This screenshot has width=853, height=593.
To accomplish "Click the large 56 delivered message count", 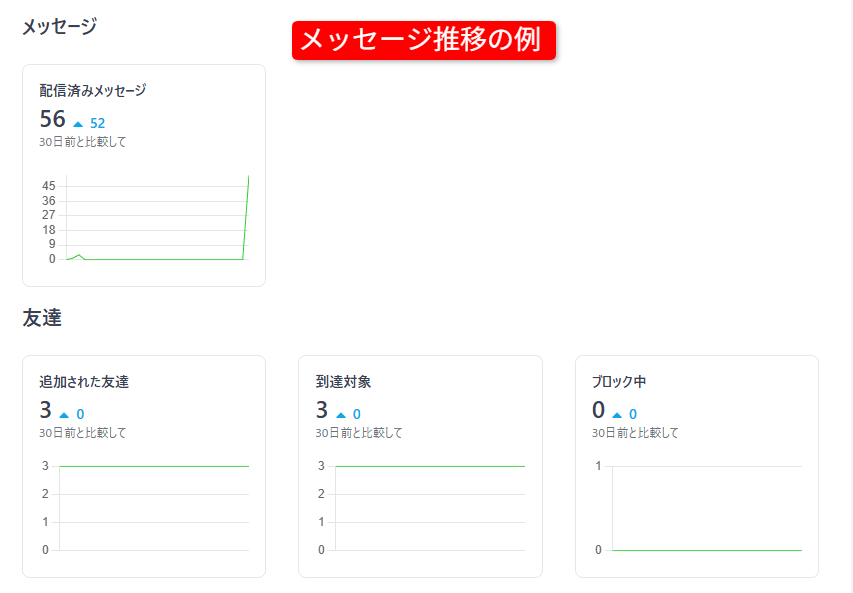I will 52,120.
